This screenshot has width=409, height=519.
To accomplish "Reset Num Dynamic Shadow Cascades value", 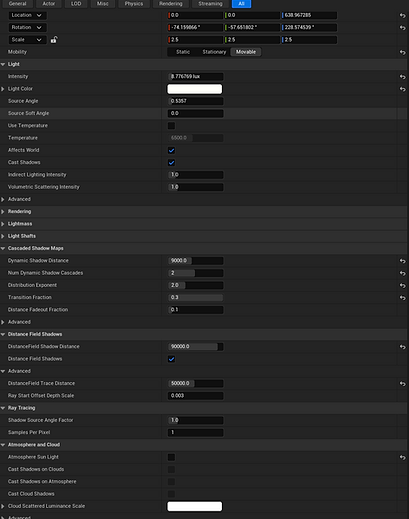I will pyautogui.click(x=402, y=273).
